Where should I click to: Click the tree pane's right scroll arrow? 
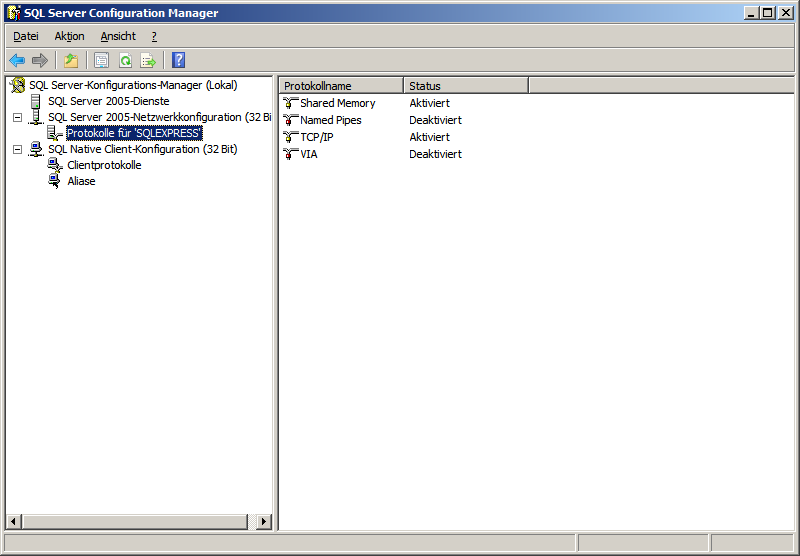click(x=264, y=521)
